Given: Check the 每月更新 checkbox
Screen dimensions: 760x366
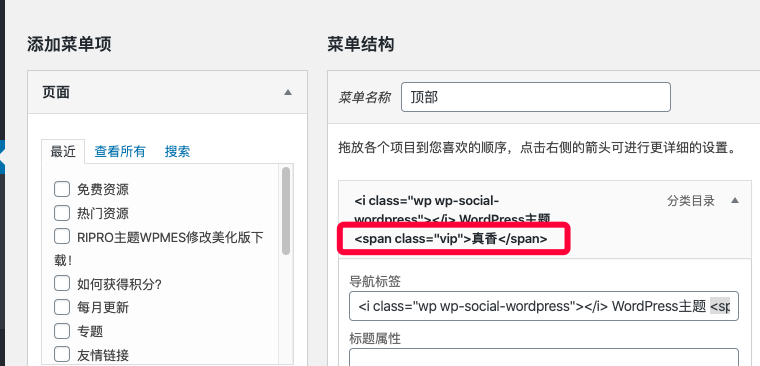Looking at the screenshot, I should pyautogui.click(x=62, y=307).
